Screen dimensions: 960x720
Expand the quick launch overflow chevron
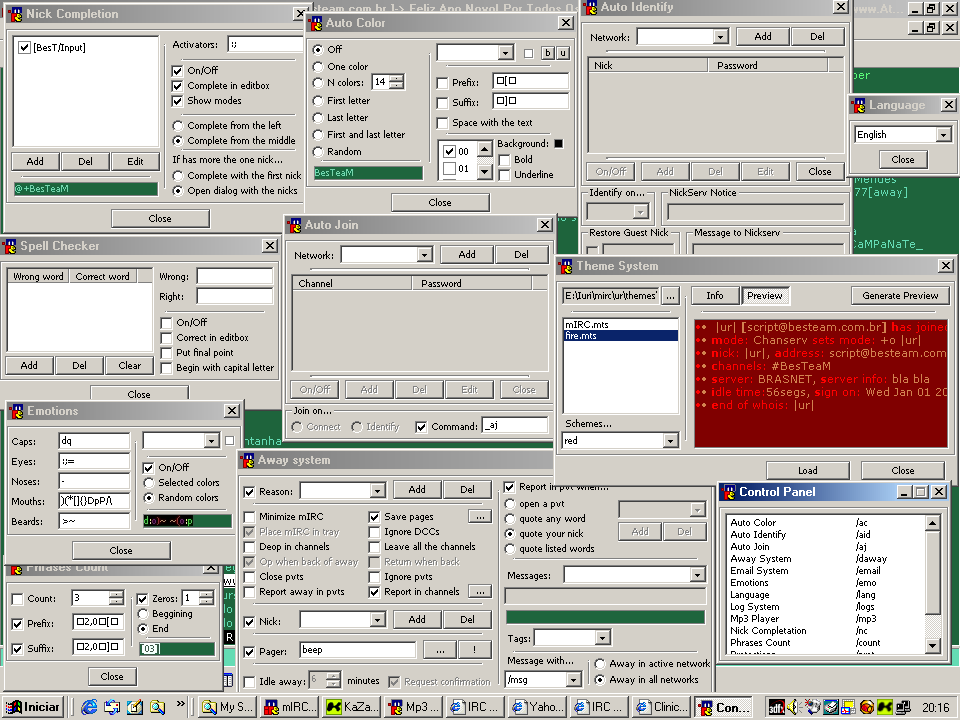point(181,703)
